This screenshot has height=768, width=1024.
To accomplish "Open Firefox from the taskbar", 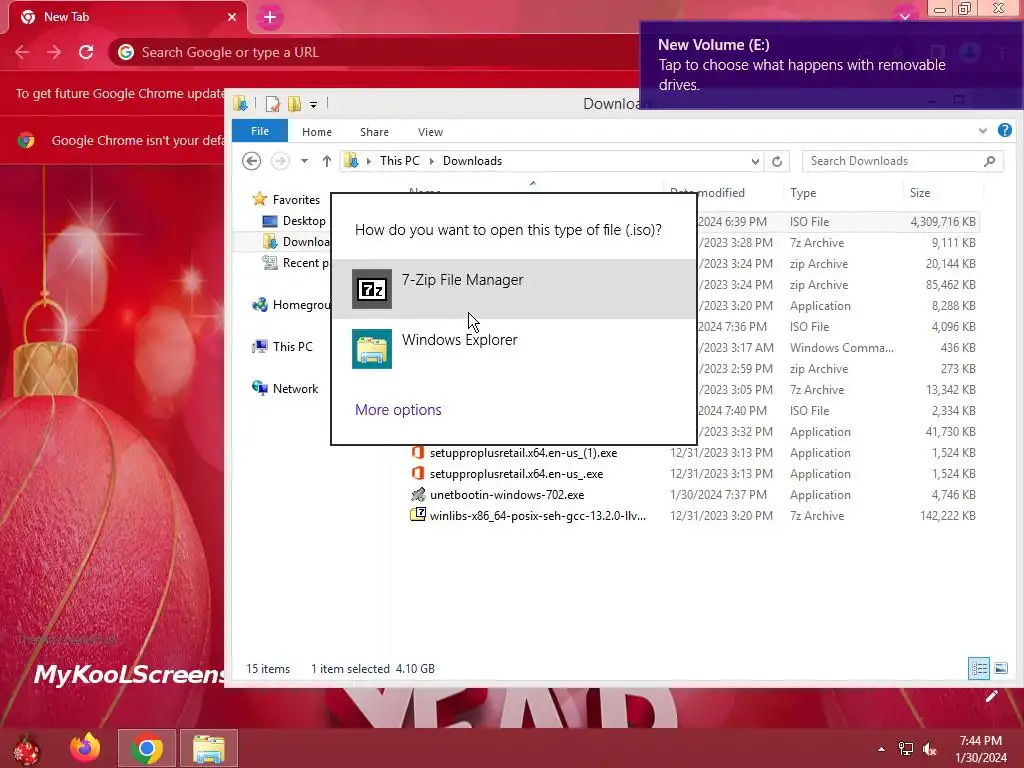I will click(85, 748).
